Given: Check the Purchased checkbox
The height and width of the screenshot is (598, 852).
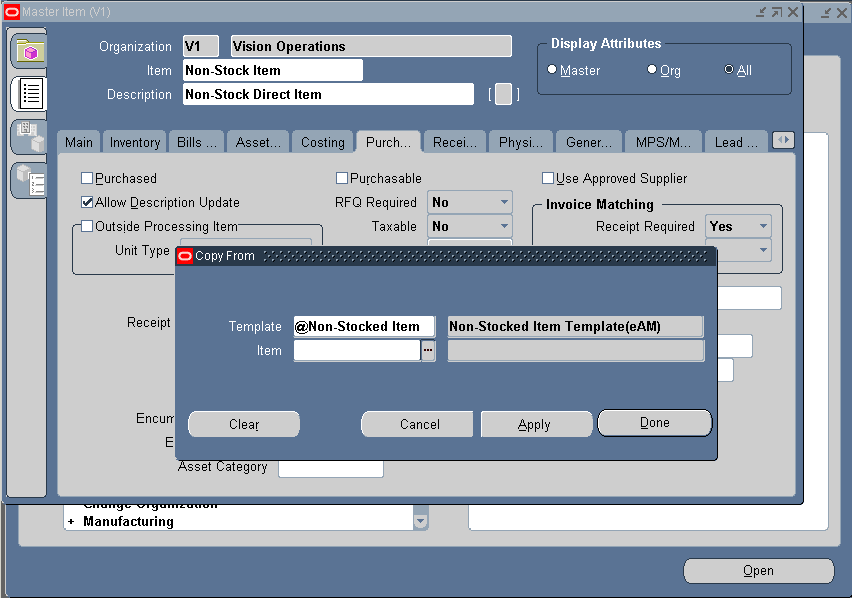Looking at the screenshot, I should [x=87, y=178].
